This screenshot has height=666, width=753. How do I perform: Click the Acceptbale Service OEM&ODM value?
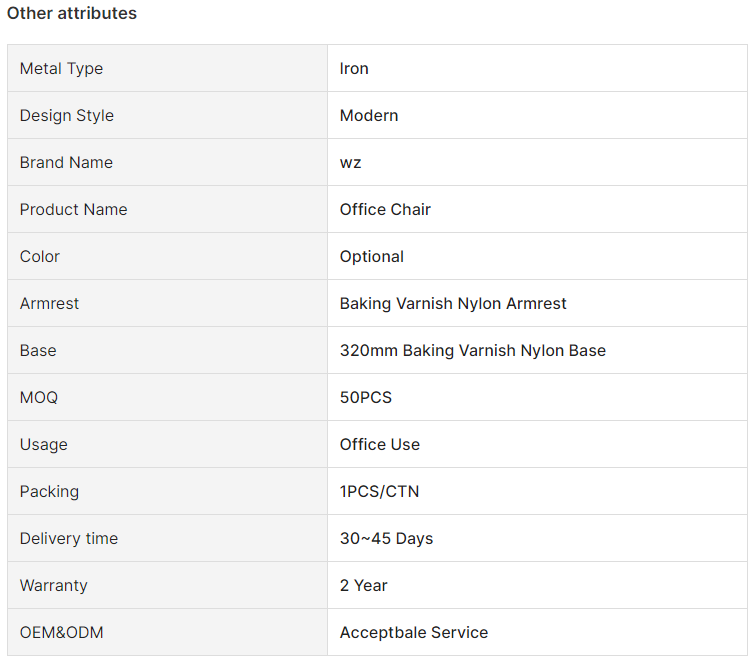pyautogui.click(x=413, y=632)
